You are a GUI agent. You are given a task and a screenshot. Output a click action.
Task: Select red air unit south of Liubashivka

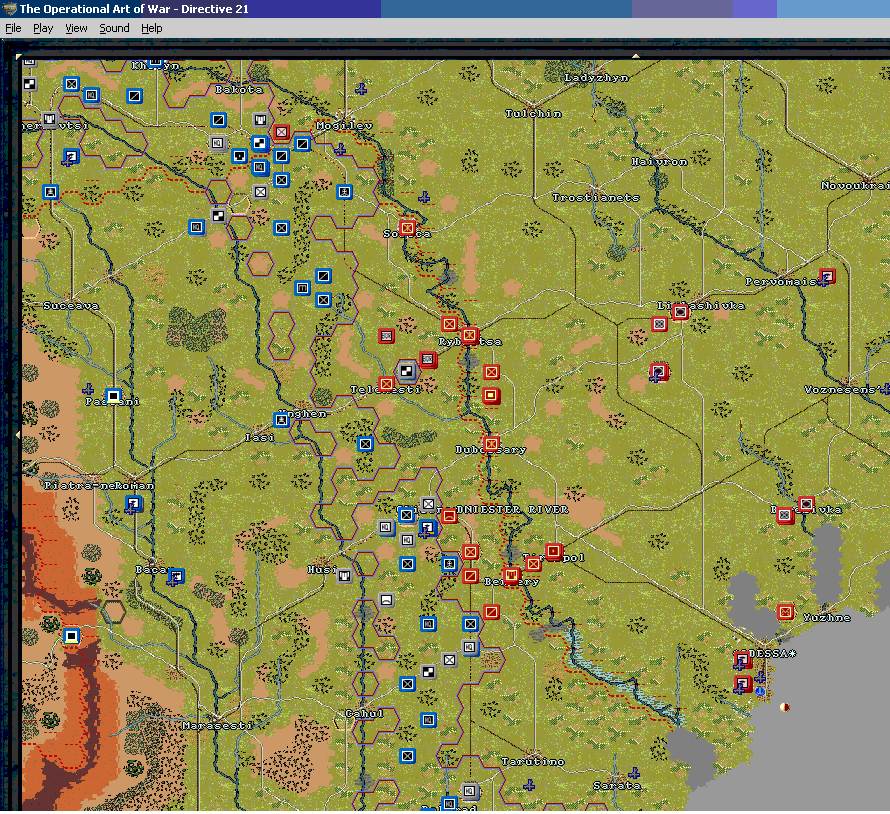659,372
